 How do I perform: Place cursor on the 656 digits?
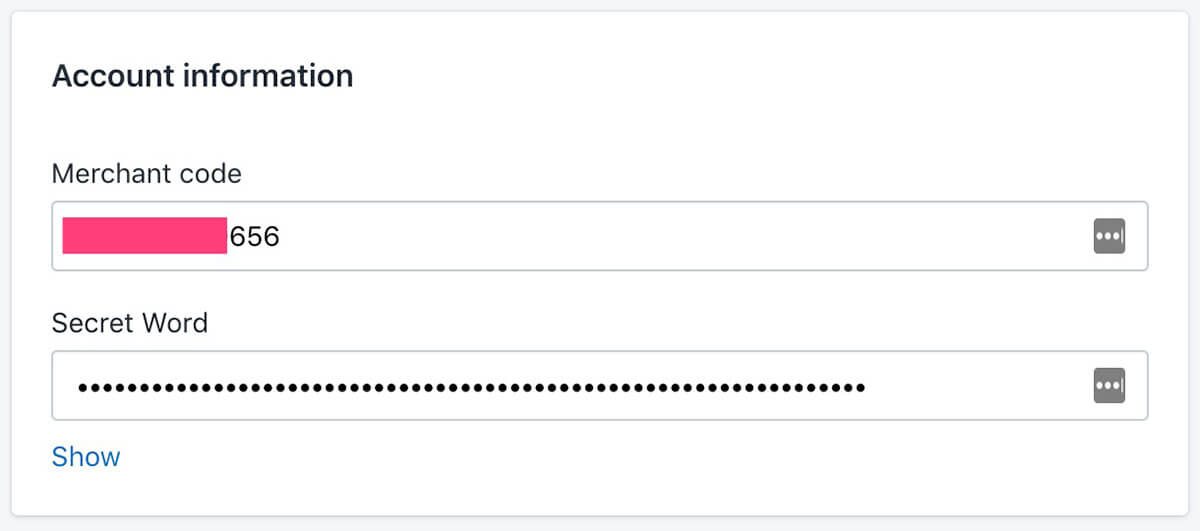pyautogui.click(x=254, y=236)
